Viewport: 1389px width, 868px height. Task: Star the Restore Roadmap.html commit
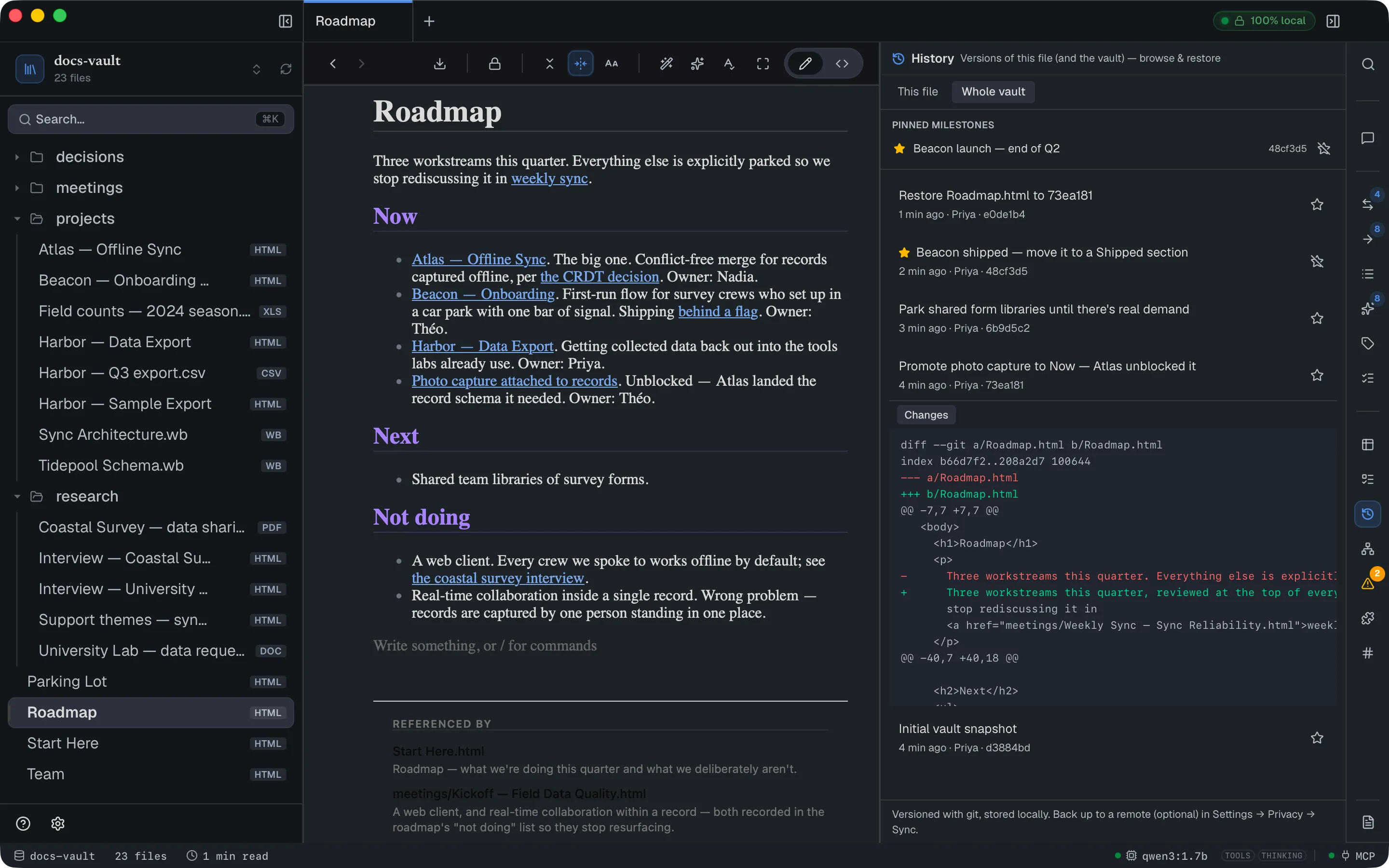coord(1317,204)
